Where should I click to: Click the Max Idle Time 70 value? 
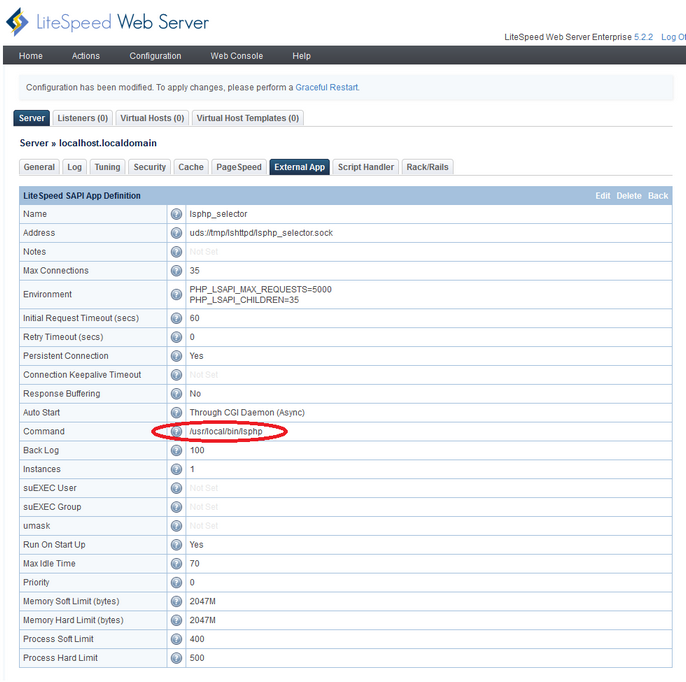point(195,563)
